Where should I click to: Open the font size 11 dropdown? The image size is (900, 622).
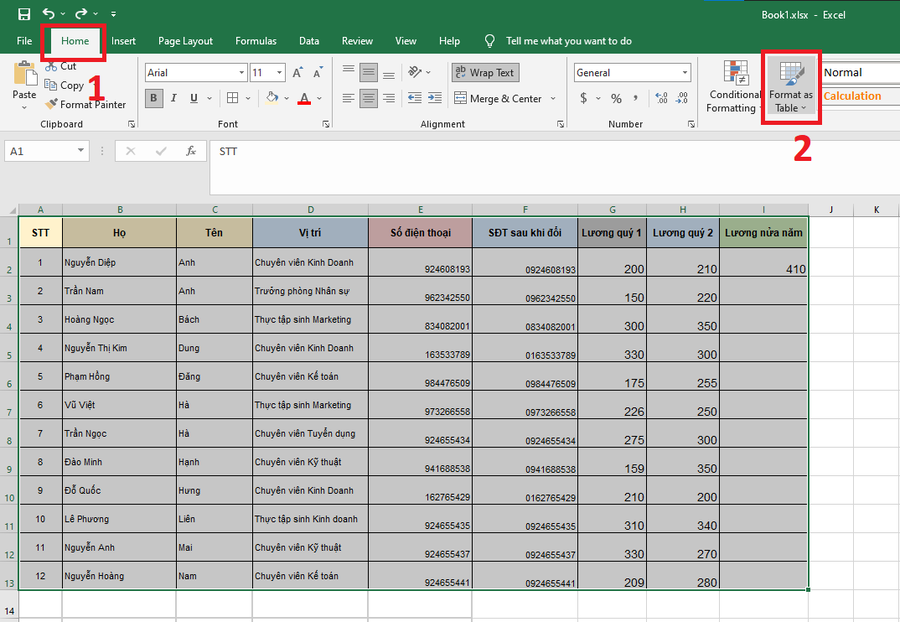point(280,73)
